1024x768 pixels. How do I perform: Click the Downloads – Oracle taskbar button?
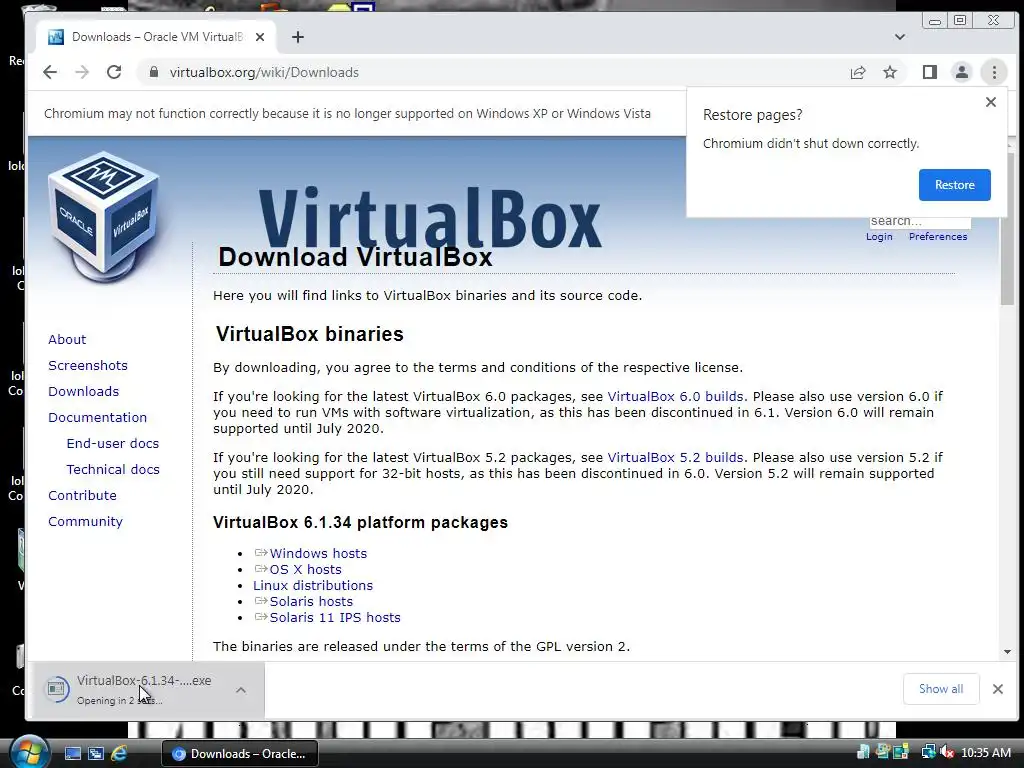pos(240,754)
